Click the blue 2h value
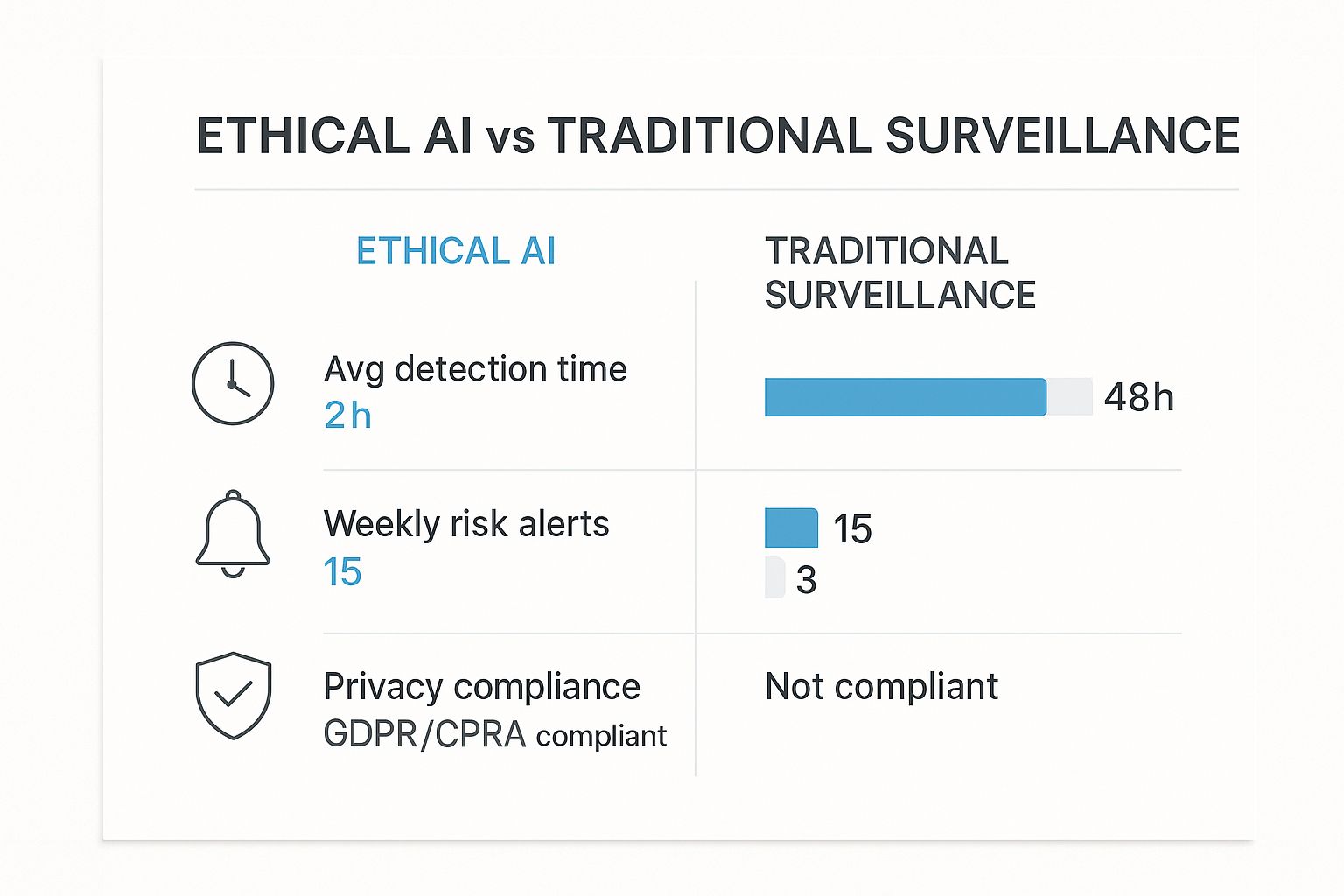The height and width of the screenshot is (896, 1344). pyautogui.click(x=347, y=416)
